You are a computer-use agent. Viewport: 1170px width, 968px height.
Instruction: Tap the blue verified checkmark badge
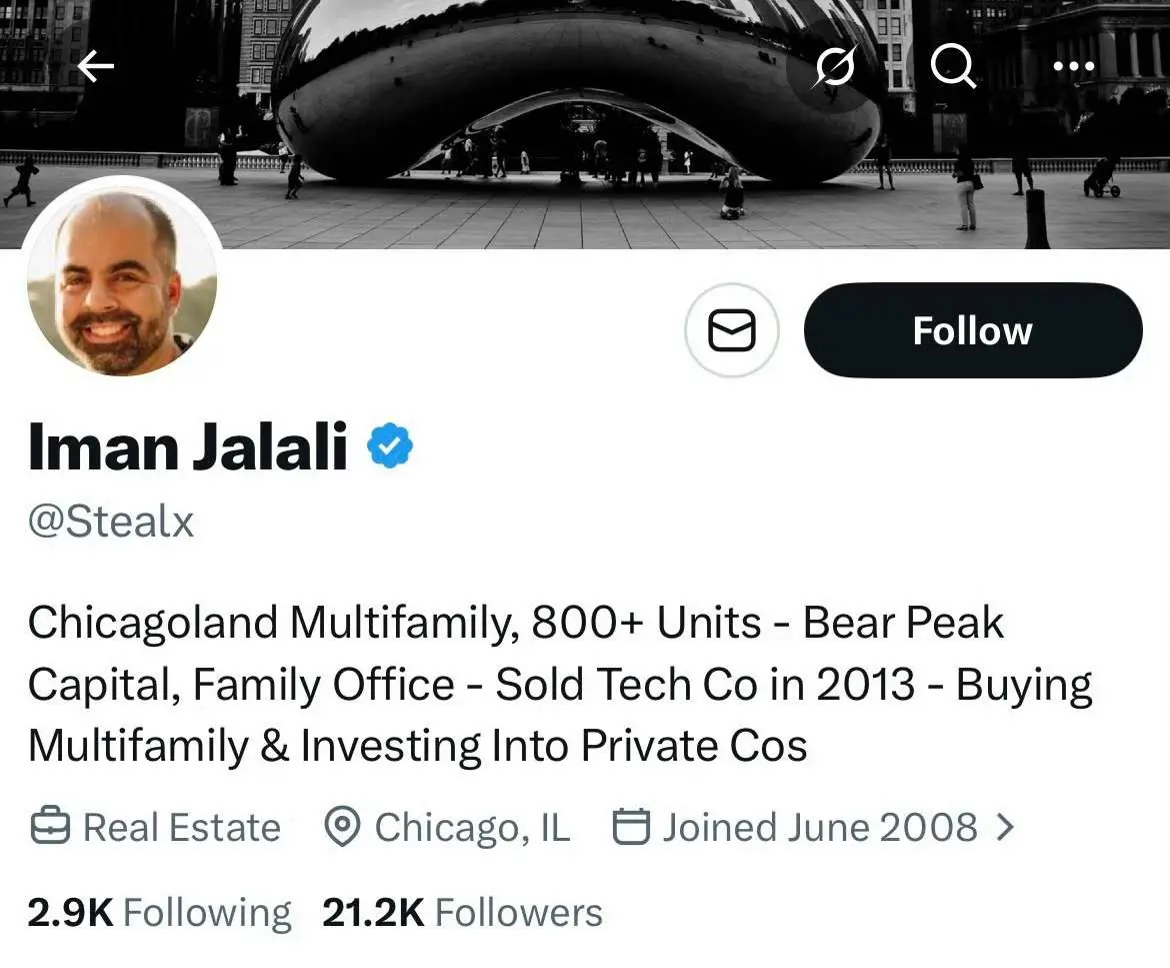click(x=390, y=446)
